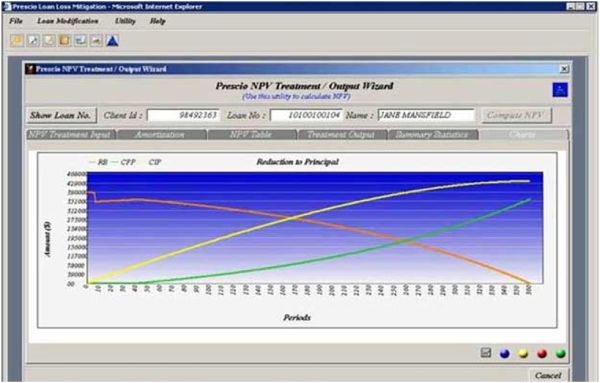This screenshot has width=600, height=383.
Task: Click the blue triangle toolbar icon
Action: (x=112, y=41)
